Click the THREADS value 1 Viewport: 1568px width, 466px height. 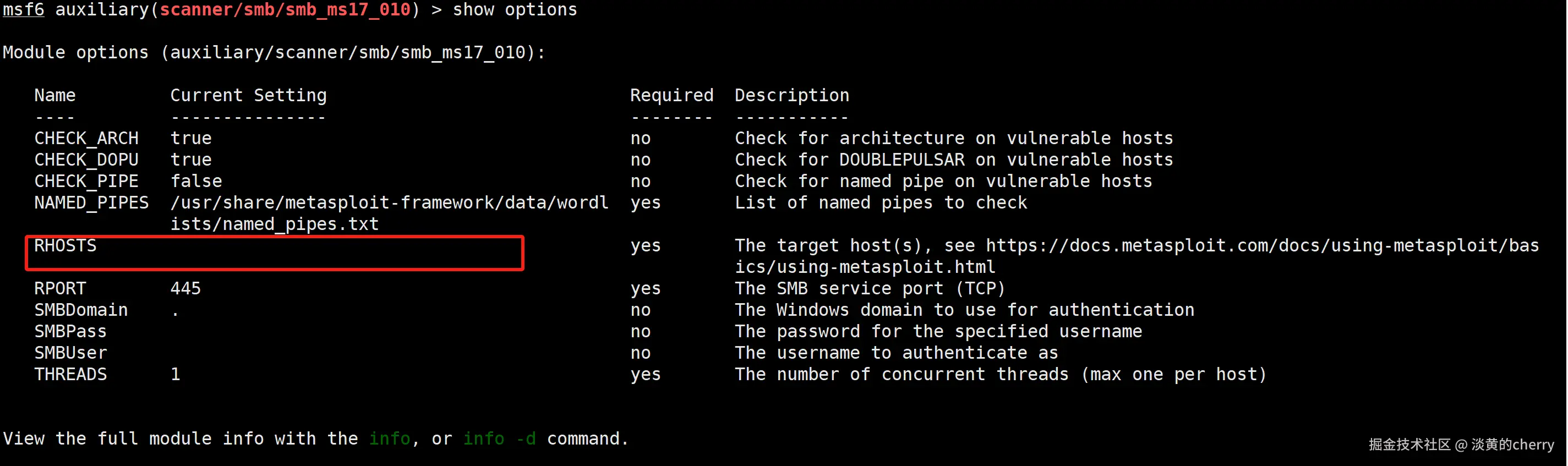pos(176,374)
